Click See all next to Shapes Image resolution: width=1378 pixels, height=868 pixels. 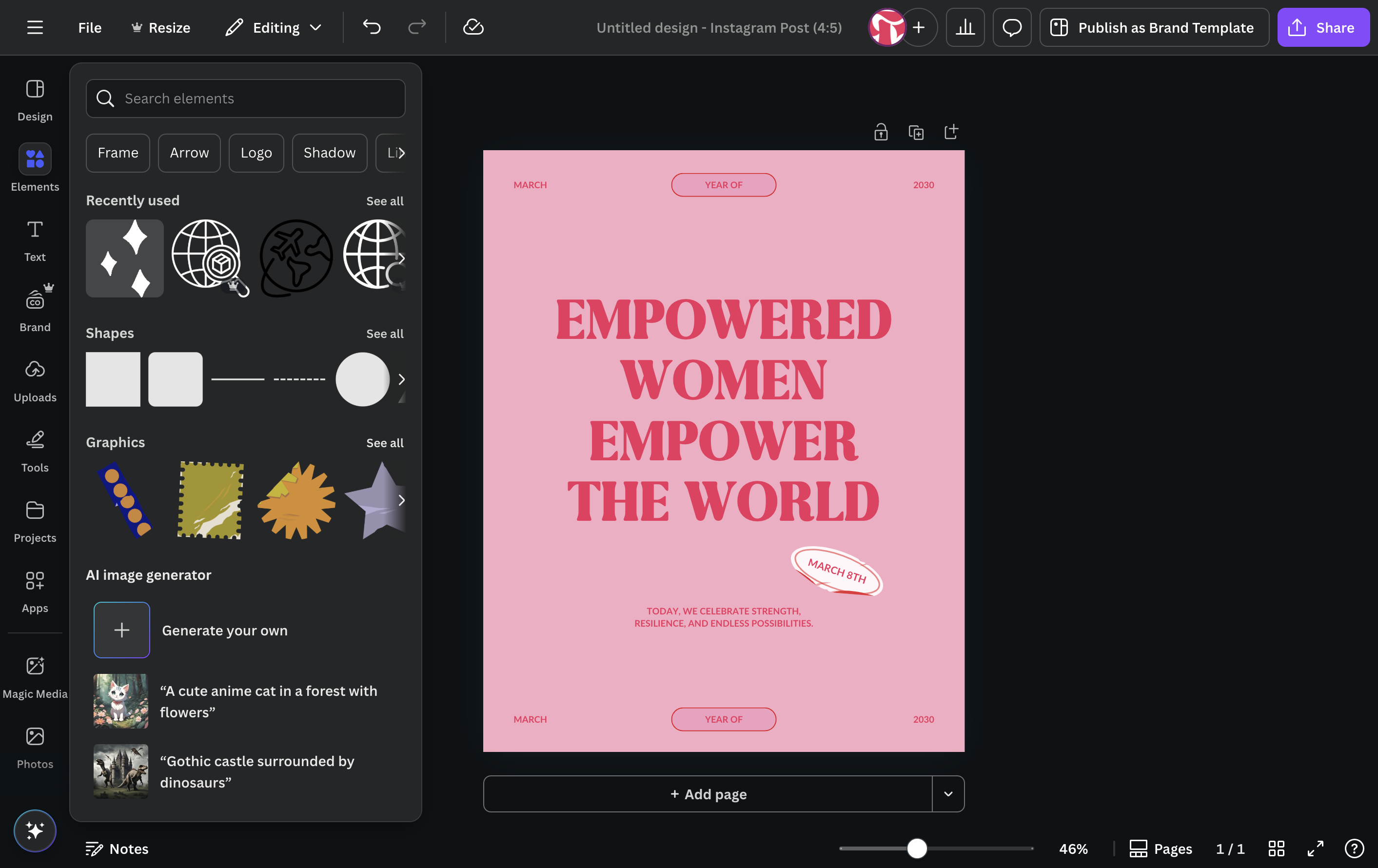pyautogui.click(x=385, y=334)
